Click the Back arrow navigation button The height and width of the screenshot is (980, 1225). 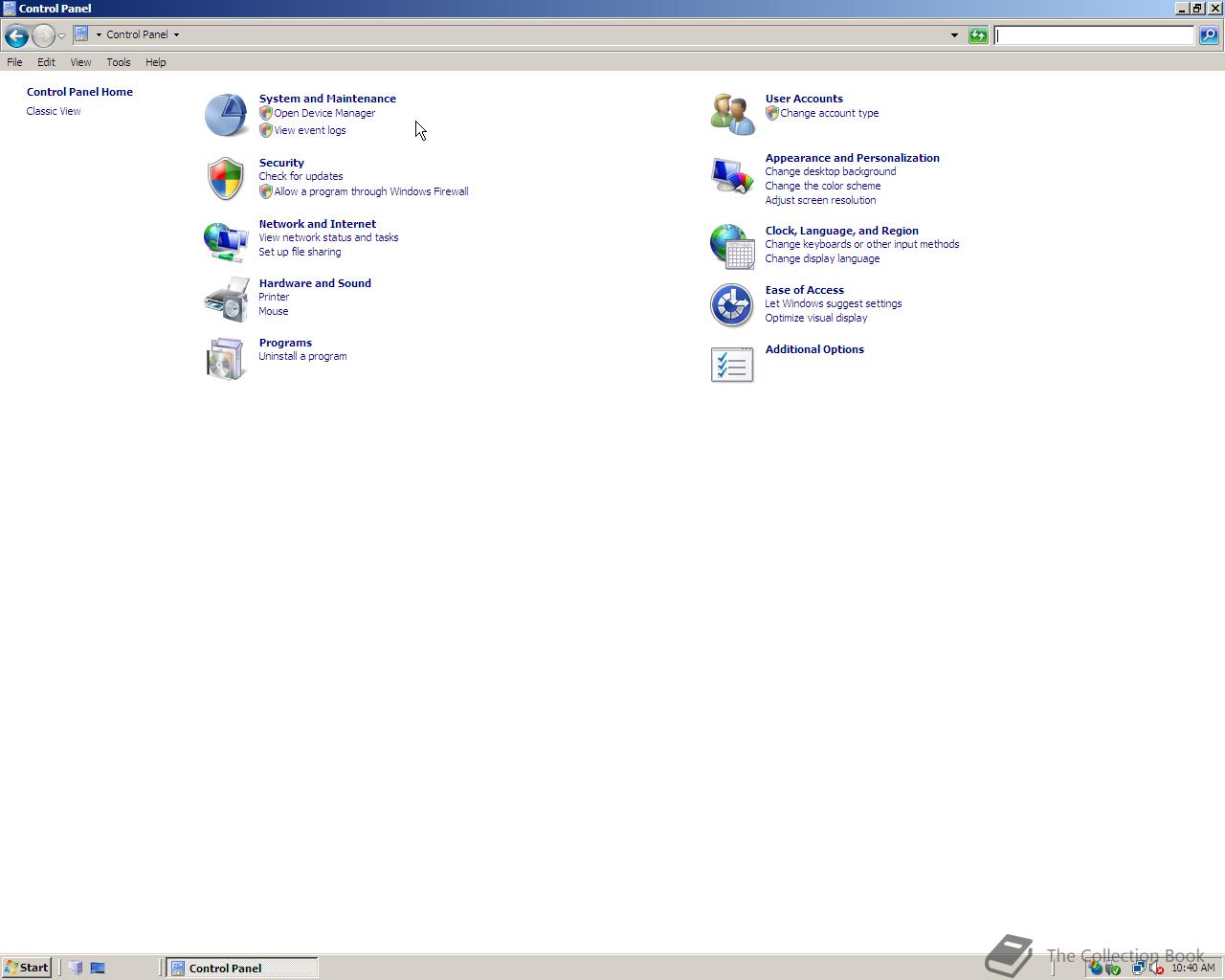pyautogui.click(x=15, y=35)
